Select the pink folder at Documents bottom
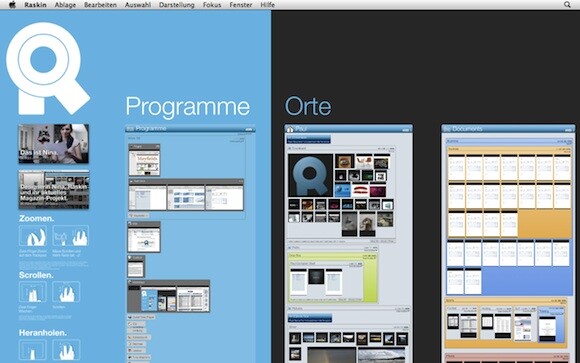This screenshot has width=580, height=363. tap(506, 357)
